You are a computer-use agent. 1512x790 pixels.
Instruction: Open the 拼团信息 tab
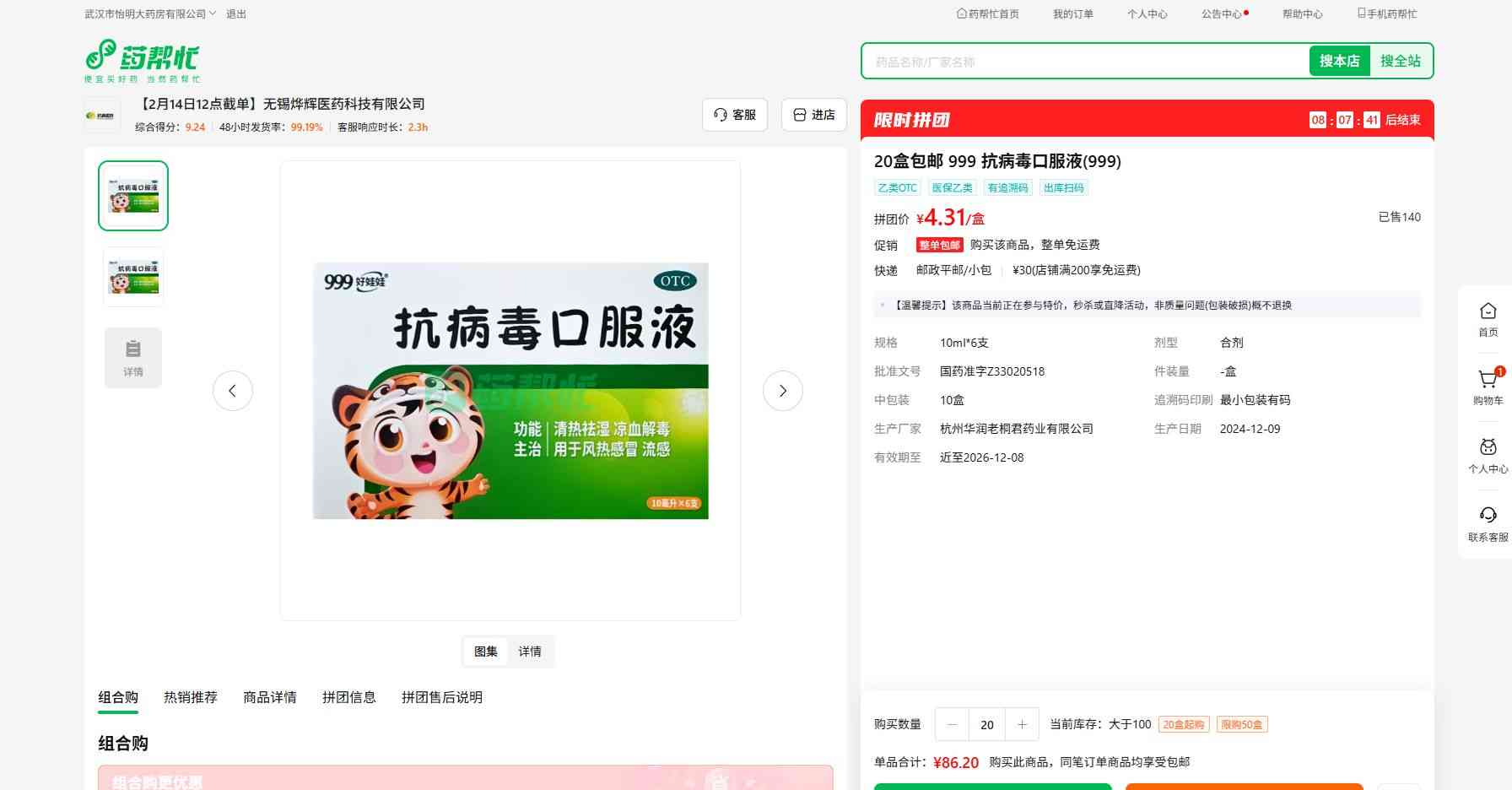[348, 697]
